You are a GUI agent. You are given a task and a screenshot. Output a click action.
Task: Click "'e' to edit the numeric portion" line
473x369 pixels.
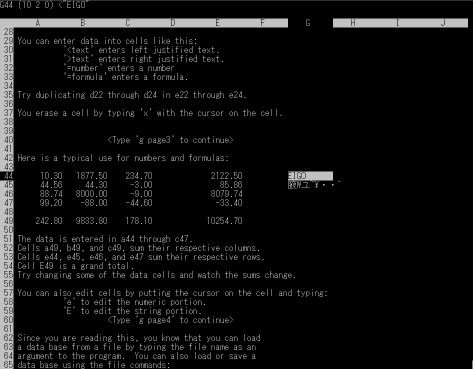click(x=135, y=302)
